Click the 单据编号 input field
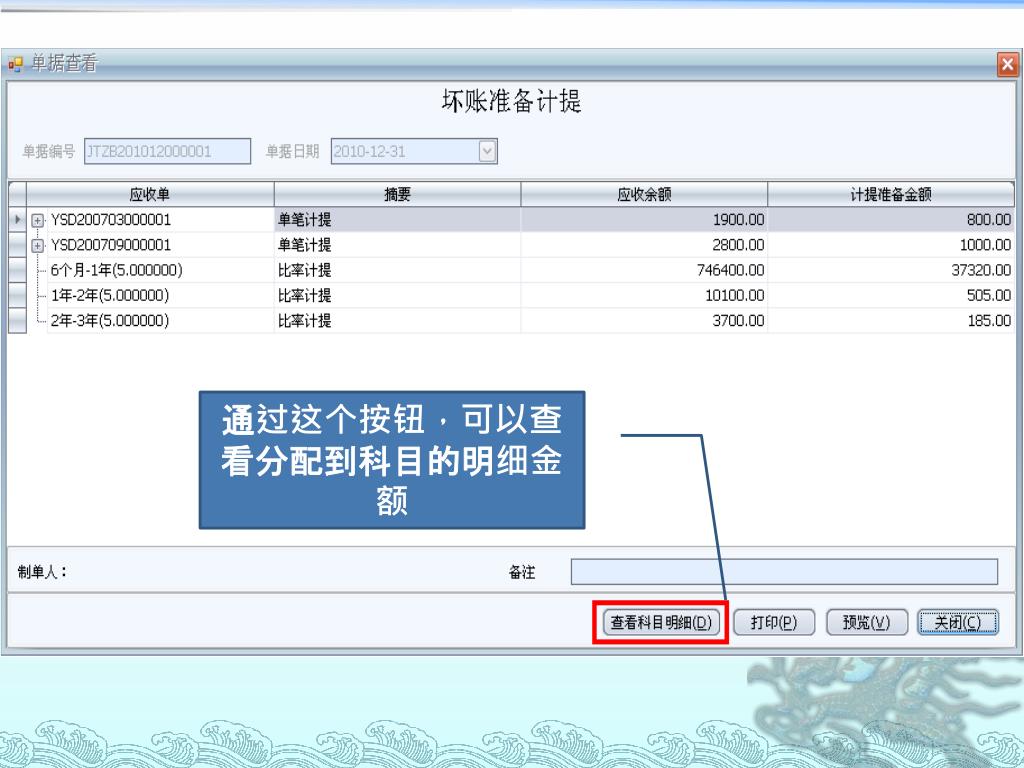This screenshot has width=1024, height=768. pos(167,152)
